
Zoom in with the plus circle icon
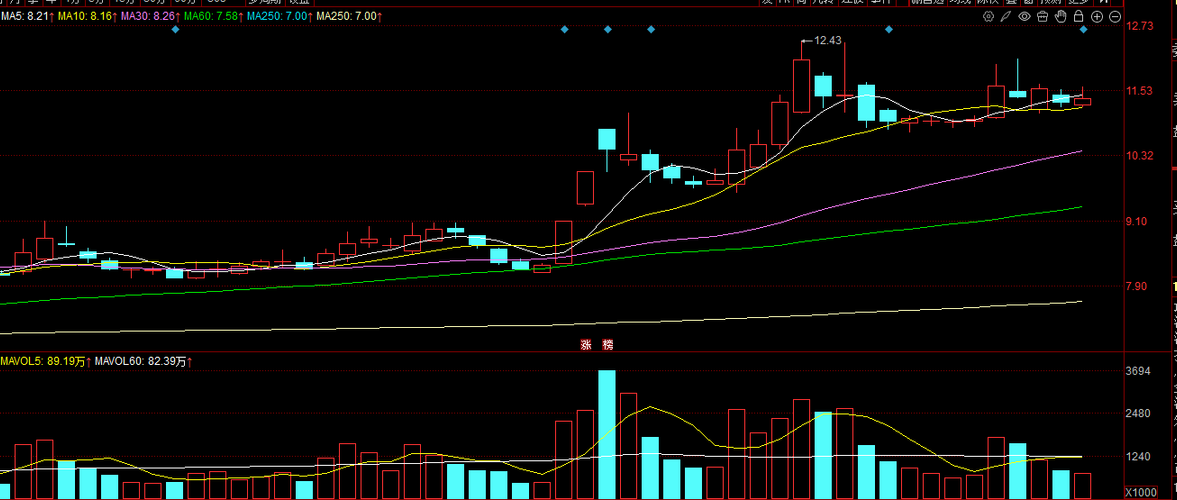pyautogui.click(x=1097, y=17)
